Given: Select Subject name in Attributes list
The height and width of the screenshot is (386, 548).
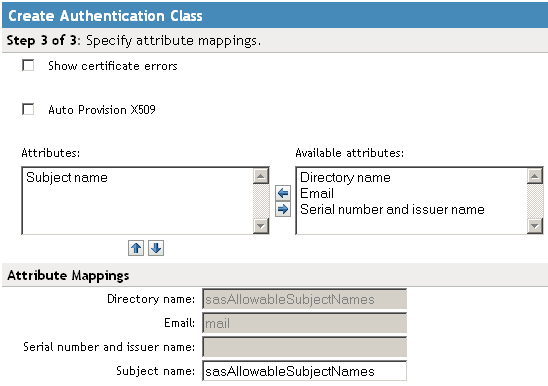Looking at the screenshot, I should point(67,178).
